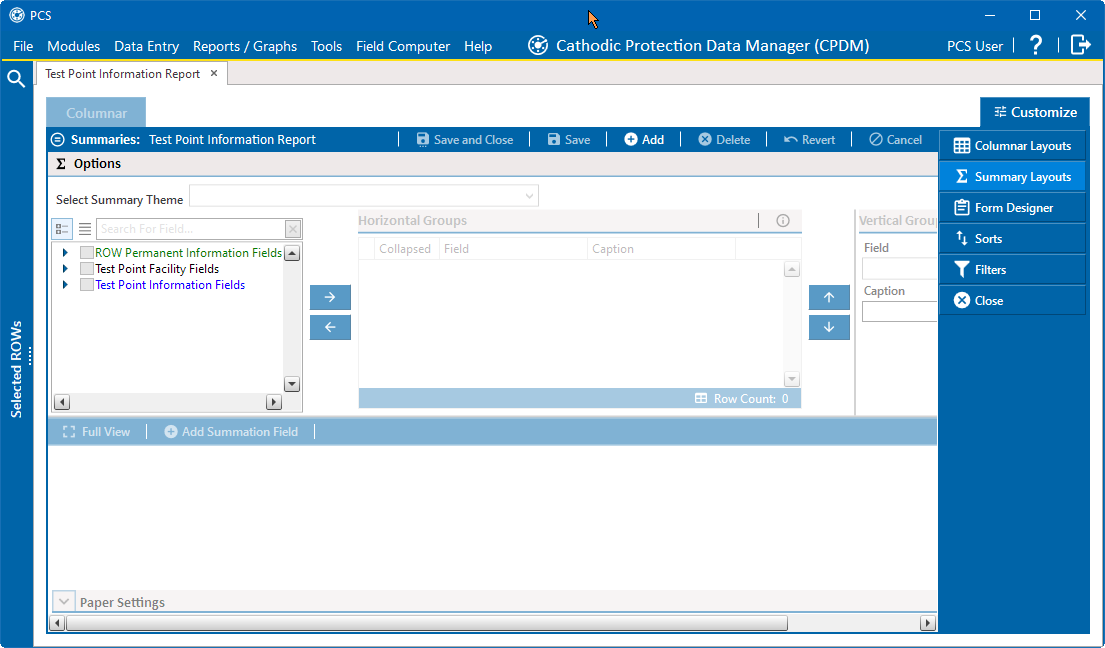Check ROW Permanent Information Fields checkbox
Viewport: 1105px width, 648px height.
(87, 253)
